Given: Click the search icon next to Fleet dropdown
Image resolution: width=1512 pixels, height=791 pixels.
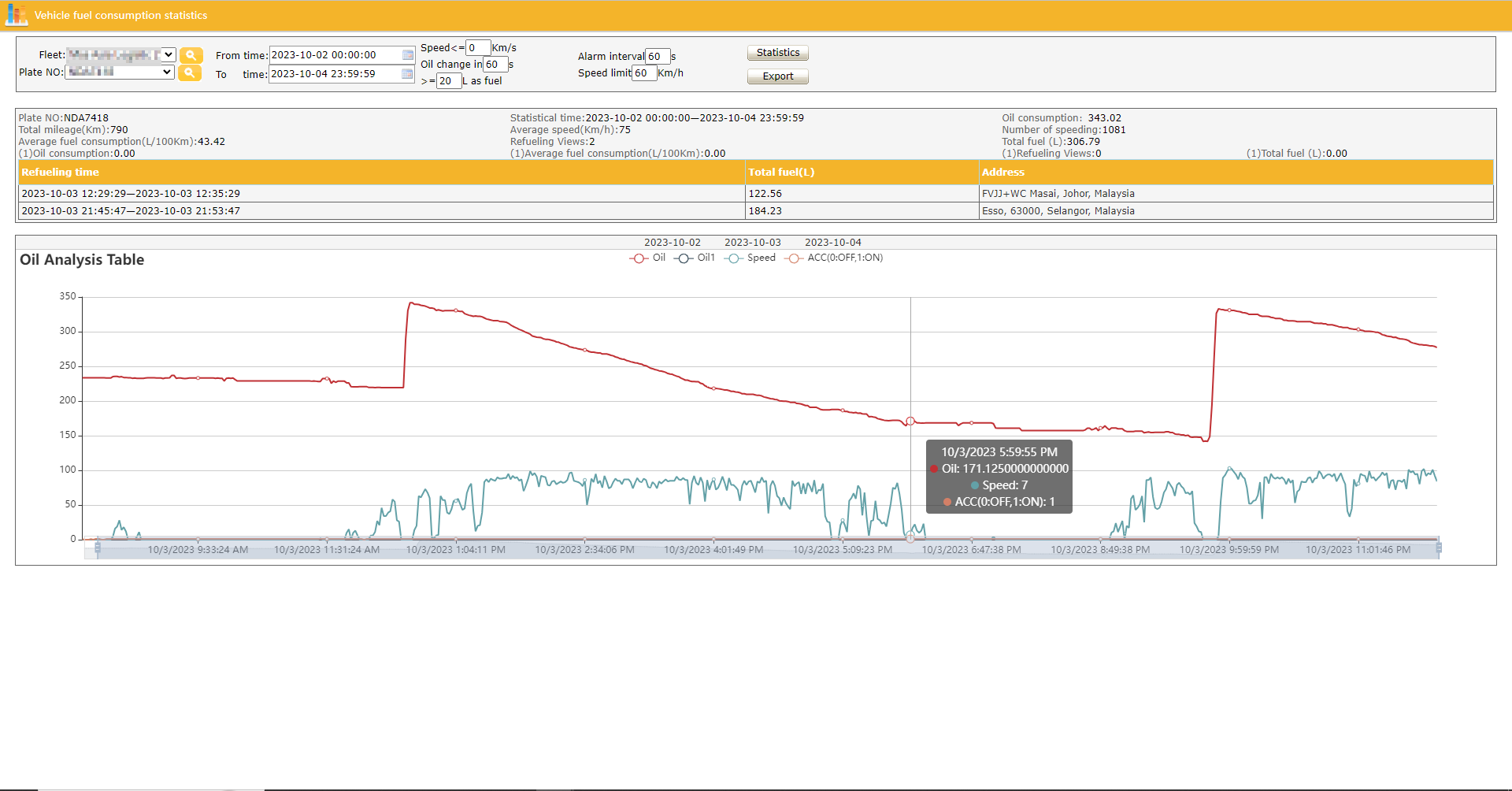Looking at the screenshot, I should pos(191,55).
